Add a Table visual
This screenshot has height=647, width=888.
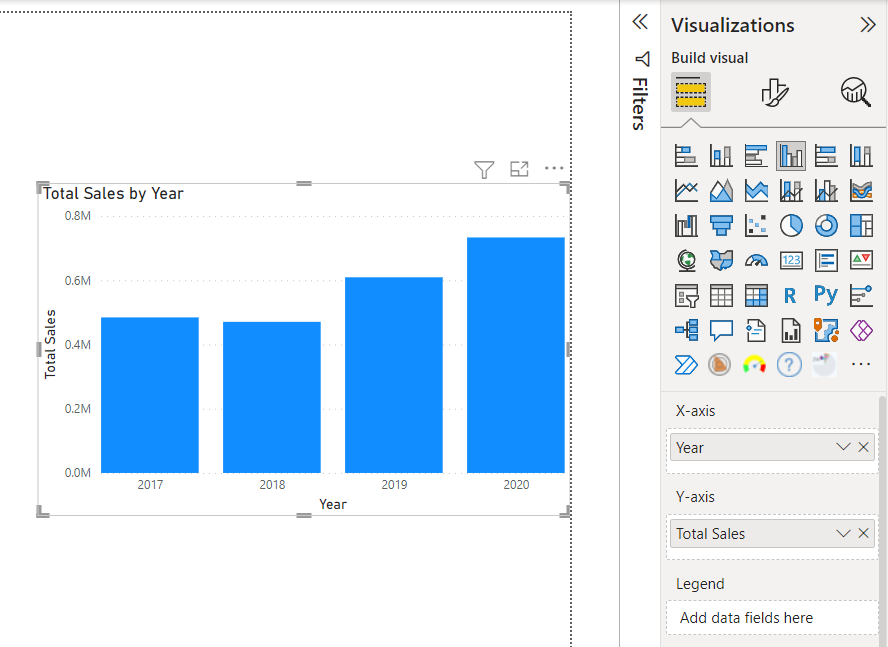pyautogui.click(x=721, y=296)
